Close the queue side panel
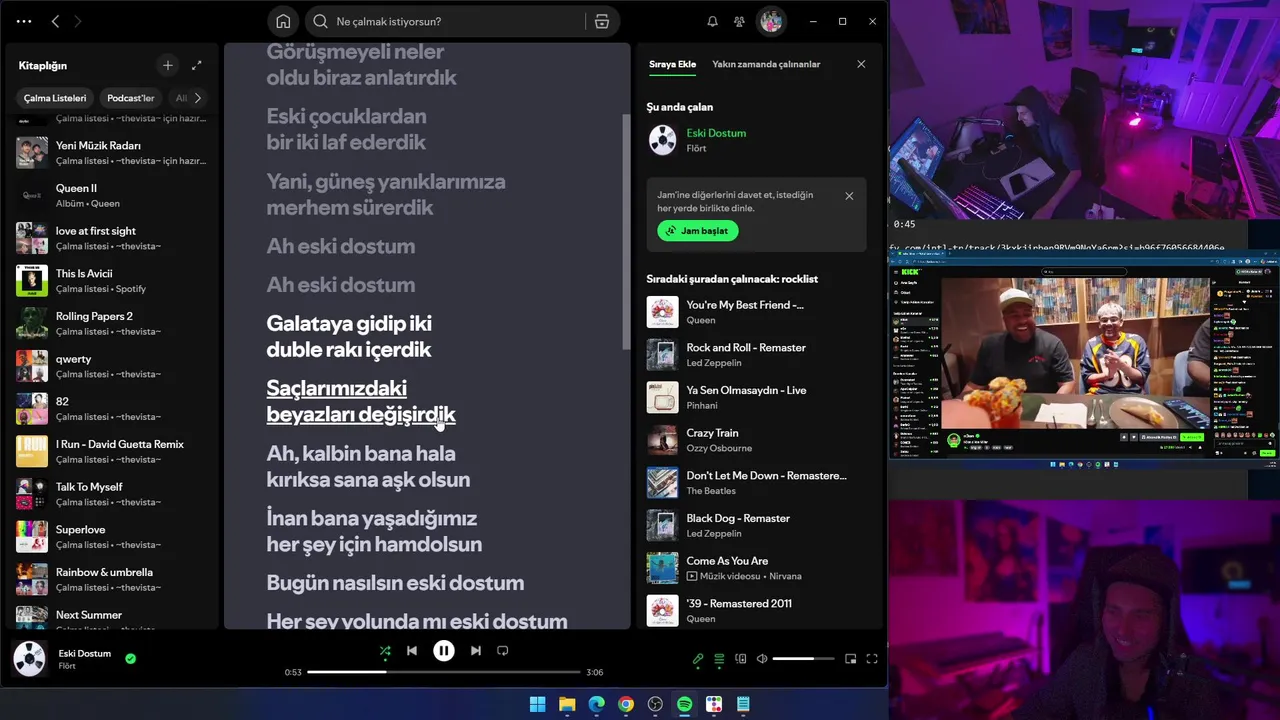This screenshot has height=720, width=1280. pyautogui.click(x=861, y=64)
